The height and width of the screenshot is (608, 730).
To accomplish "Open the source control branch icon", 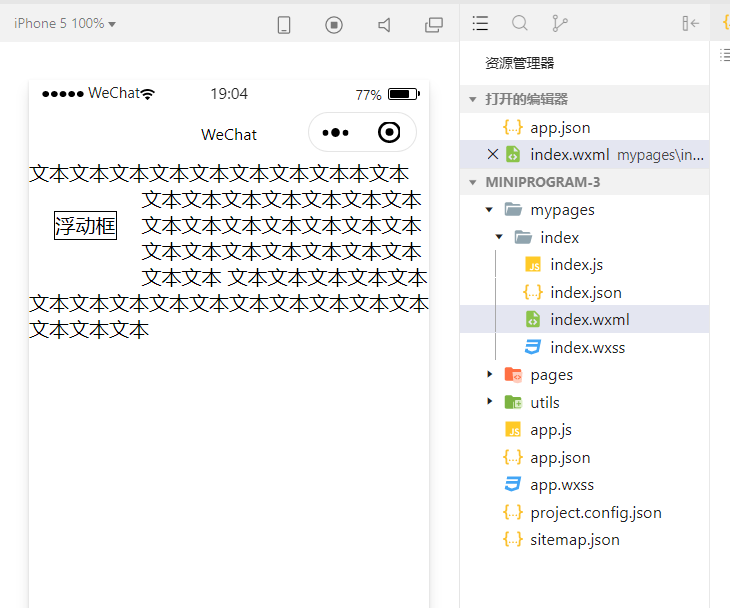I will 559,23.
